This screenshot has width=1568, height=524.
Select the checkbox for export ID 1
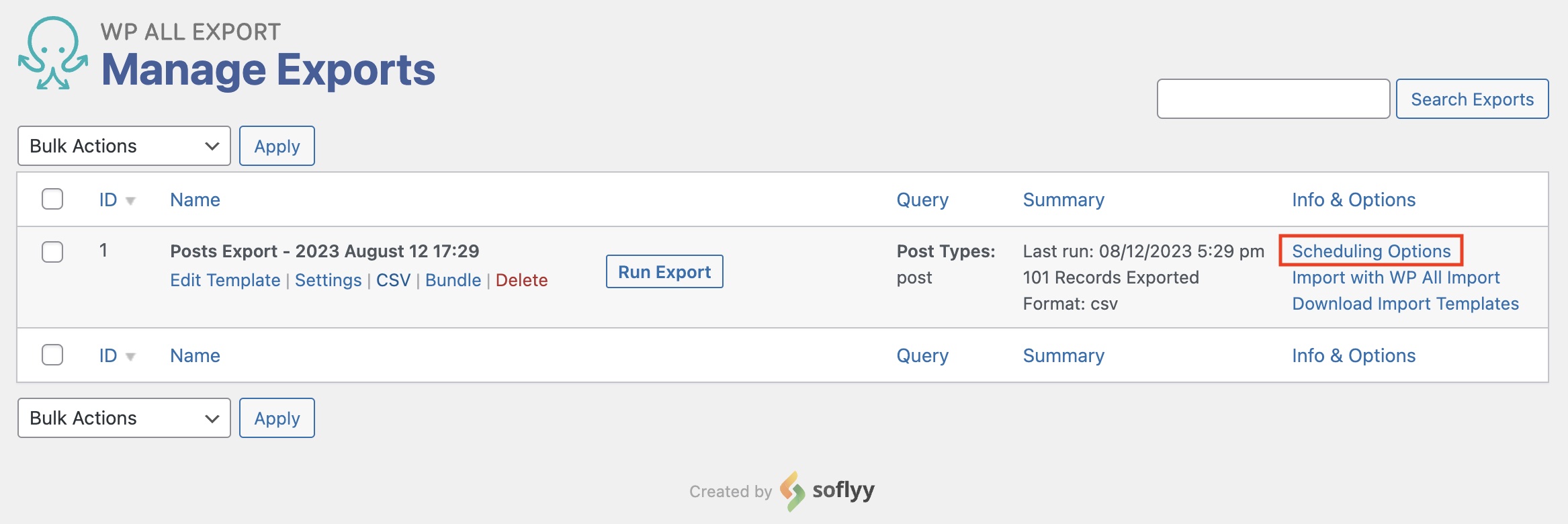[52, 252]
